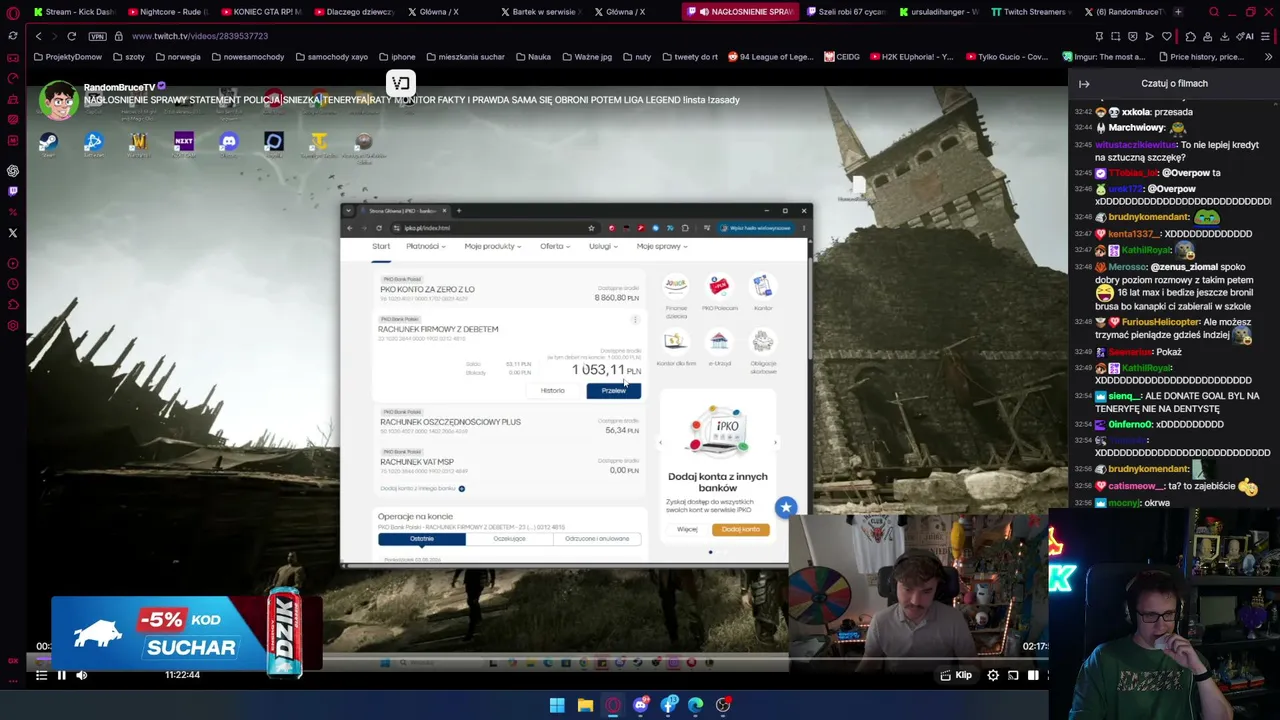The height and width of the screenshot is (720, 1280).
Task: Click the Więcej button in iPKO promo
Action: (x=687, y=529)
